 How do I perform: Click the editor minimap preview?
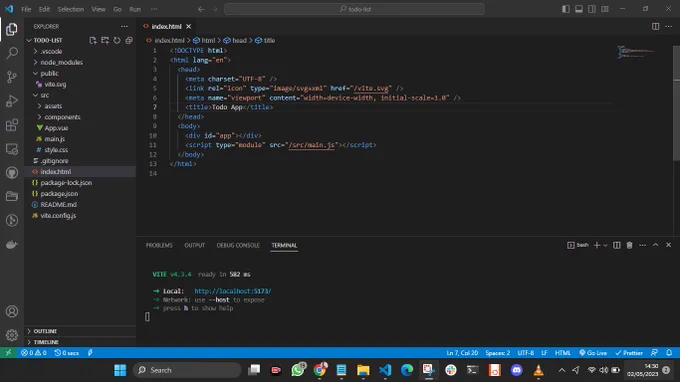(637, 52)
